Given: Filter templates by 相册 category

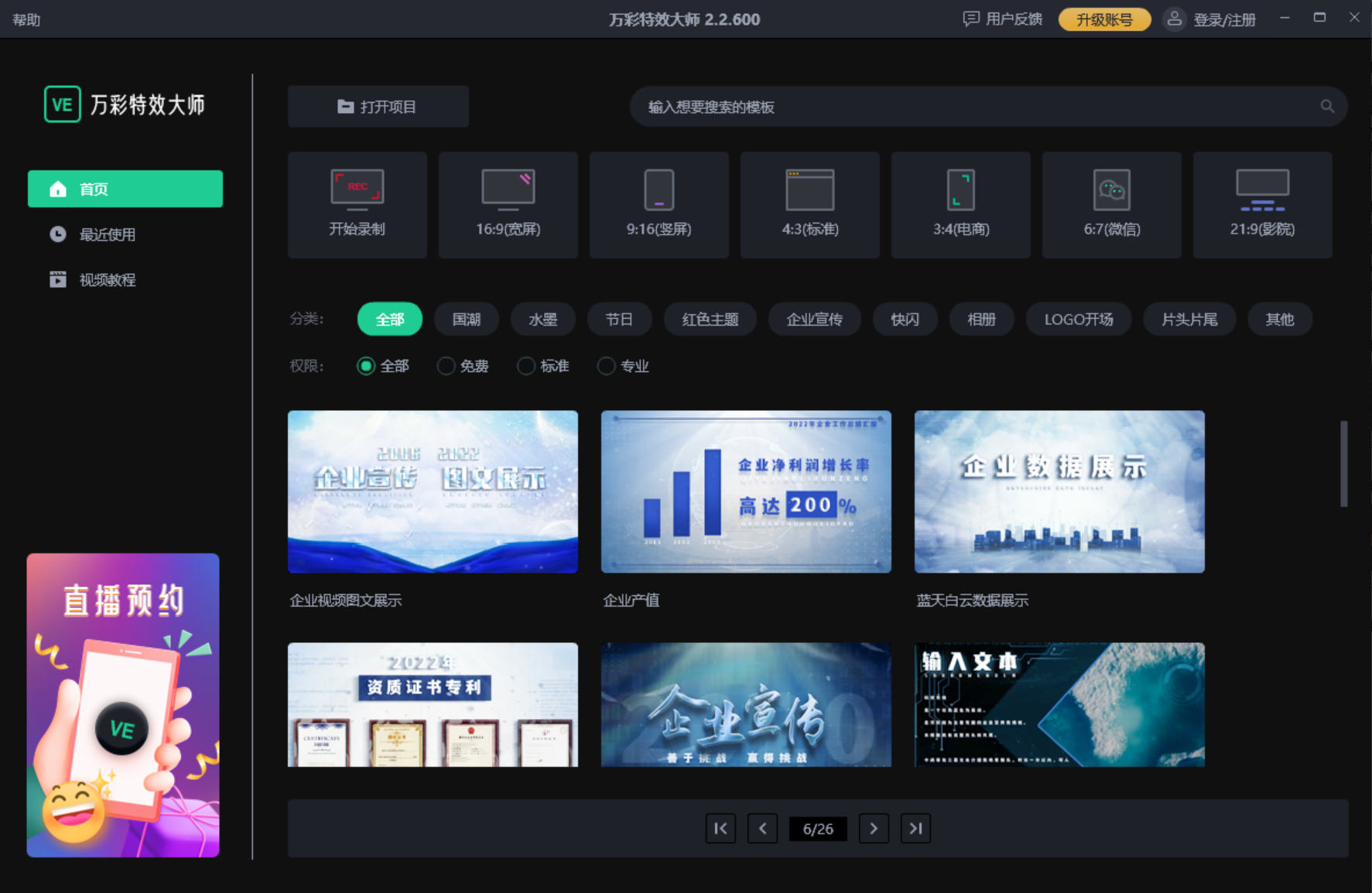Looking at the screenshot, I should tap(982, 320).
